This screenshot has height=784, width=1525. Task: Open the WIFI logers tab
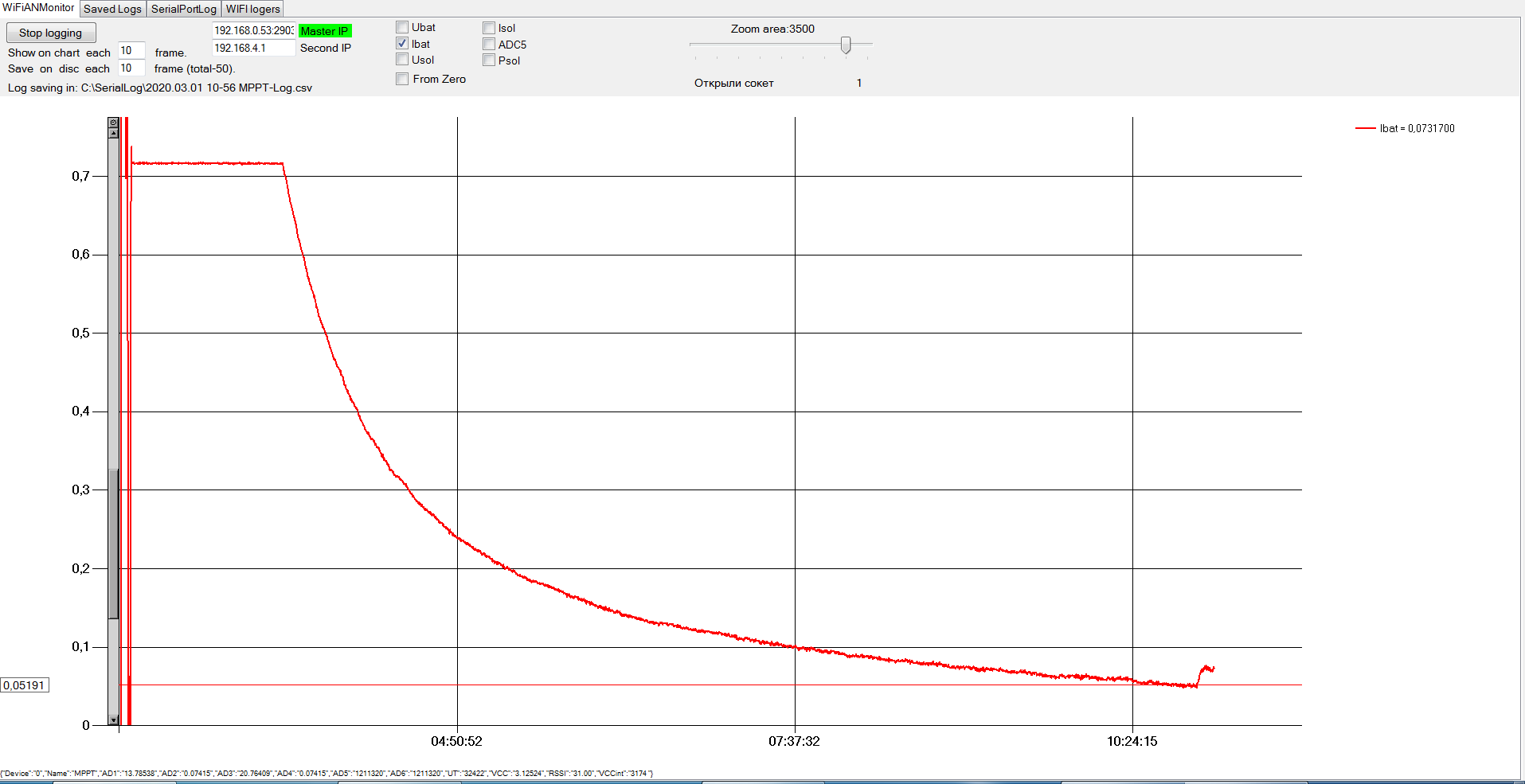coord(253,9)
